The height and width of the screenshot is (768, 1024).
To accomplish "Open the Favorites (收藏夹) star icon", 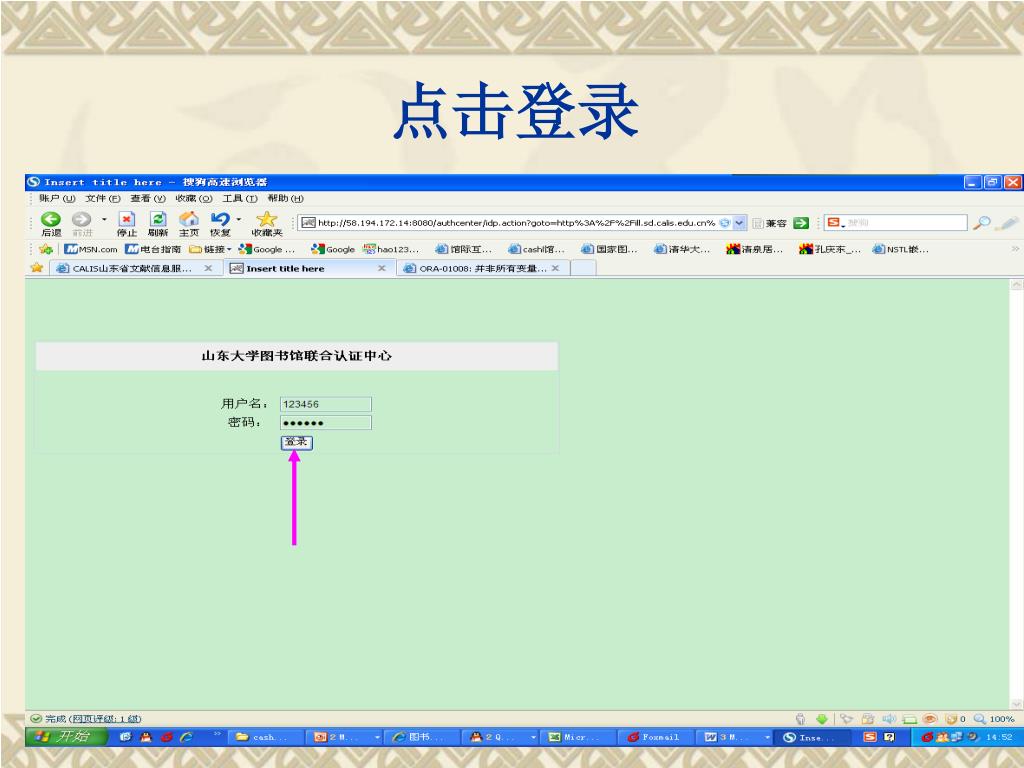I will coord(266,220).
